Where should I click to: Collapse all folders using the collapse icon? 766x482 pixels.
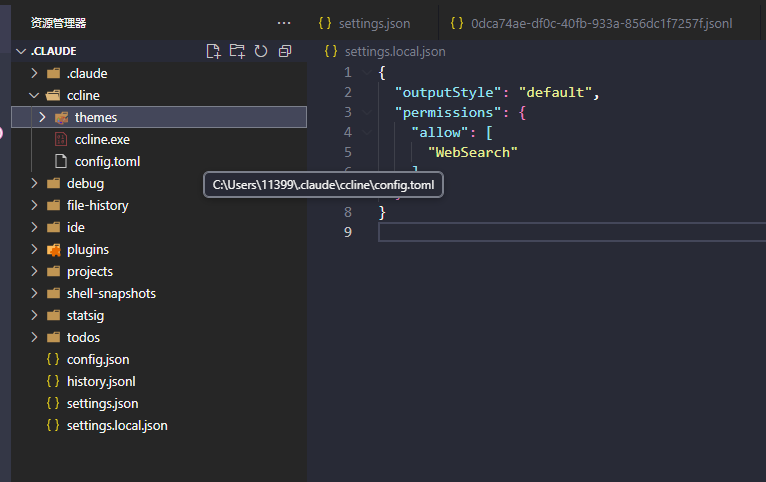click(285, 51)
